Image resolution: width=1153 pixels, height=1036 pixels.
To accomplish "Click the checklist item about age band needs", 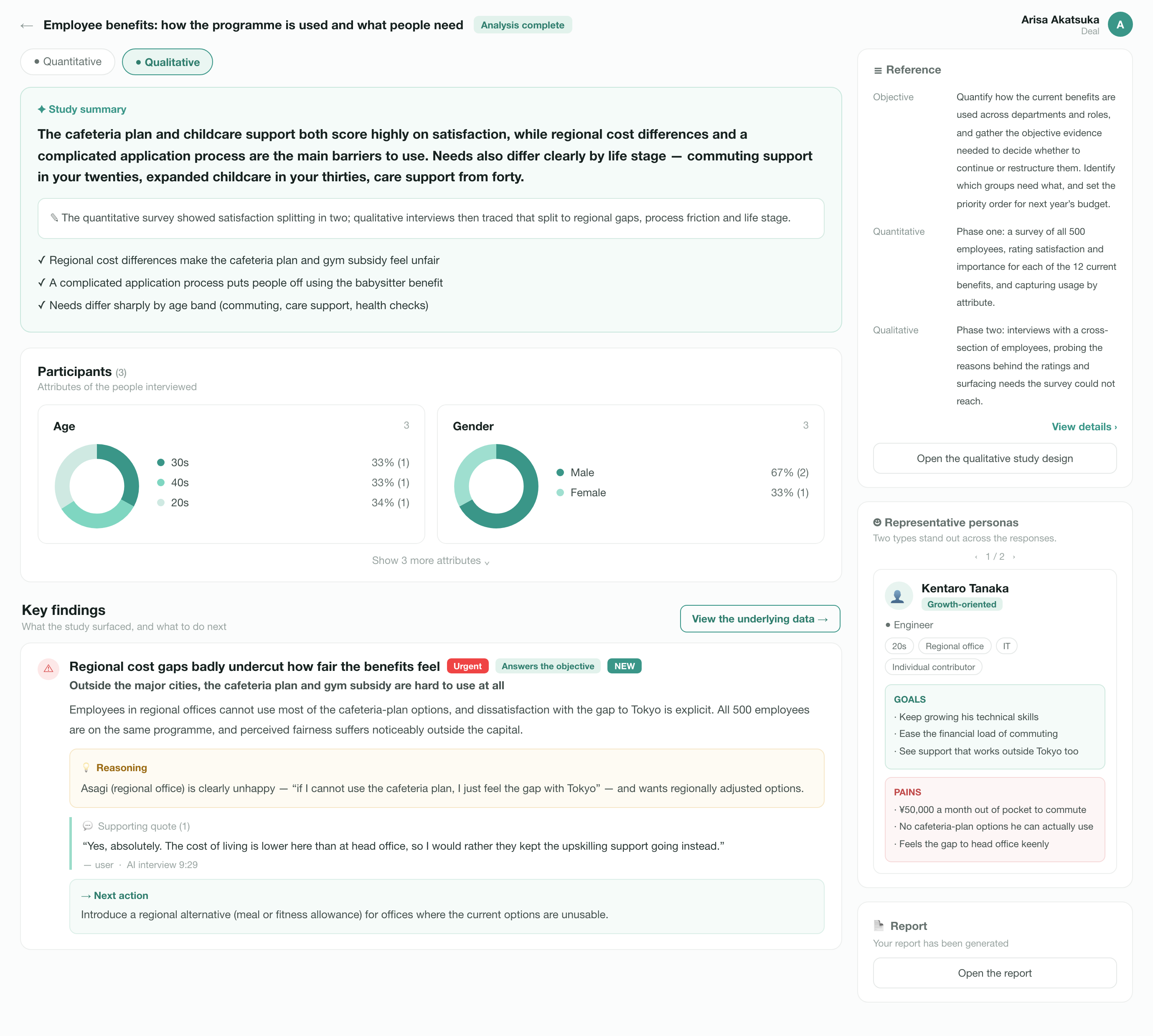I will click(233, 305).
